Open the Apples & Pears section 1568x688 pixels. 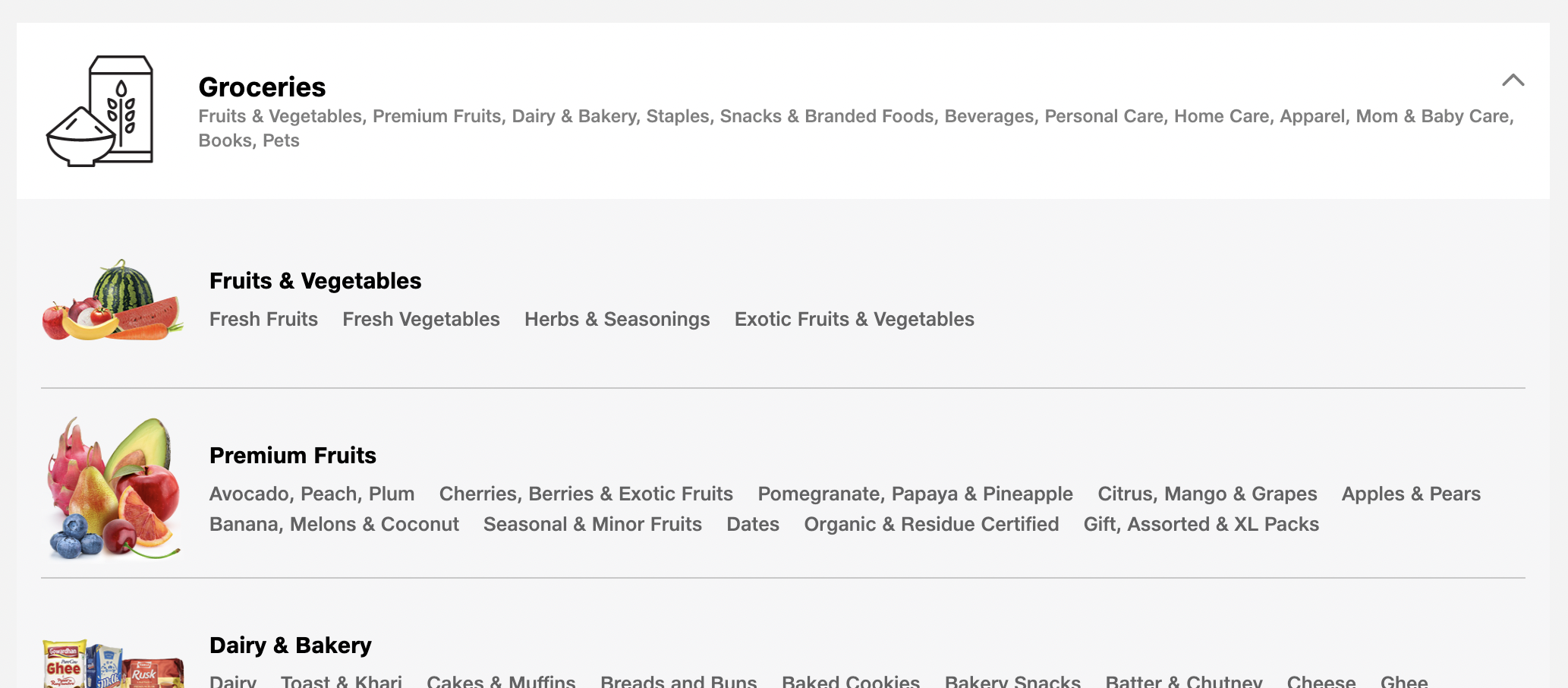[1411, 494]
